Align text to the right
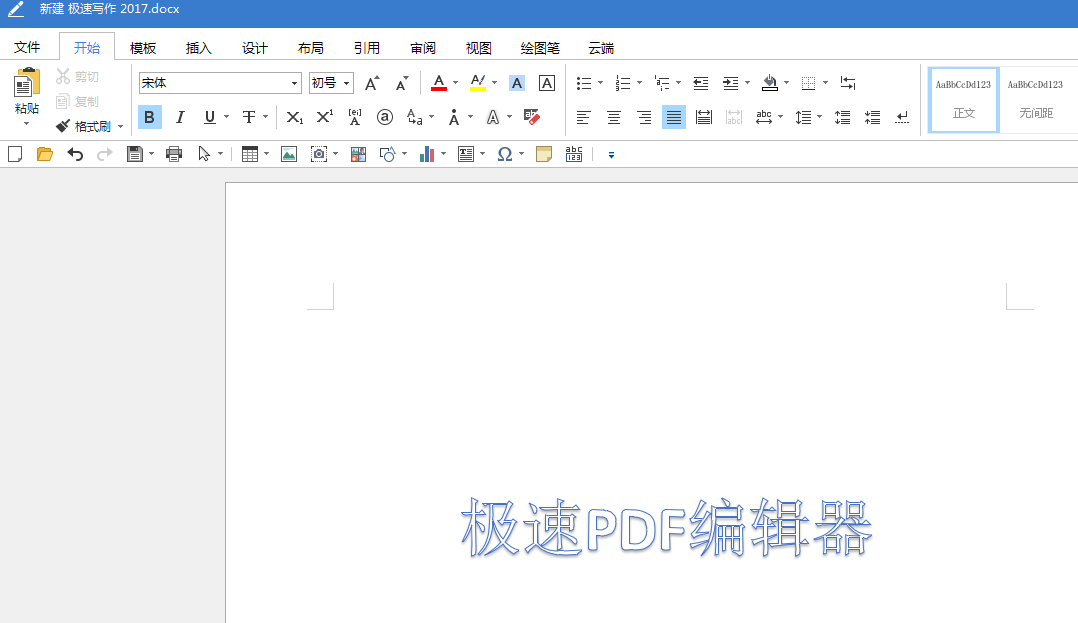The width and height of the screenshot is (1078, 623). pos(644,118)
